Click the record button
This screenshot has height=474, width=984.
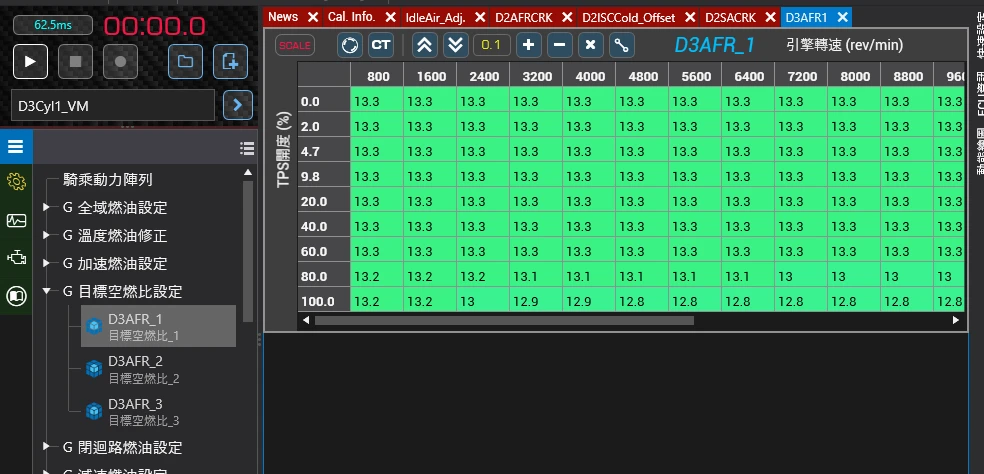(x=120, y=62)
